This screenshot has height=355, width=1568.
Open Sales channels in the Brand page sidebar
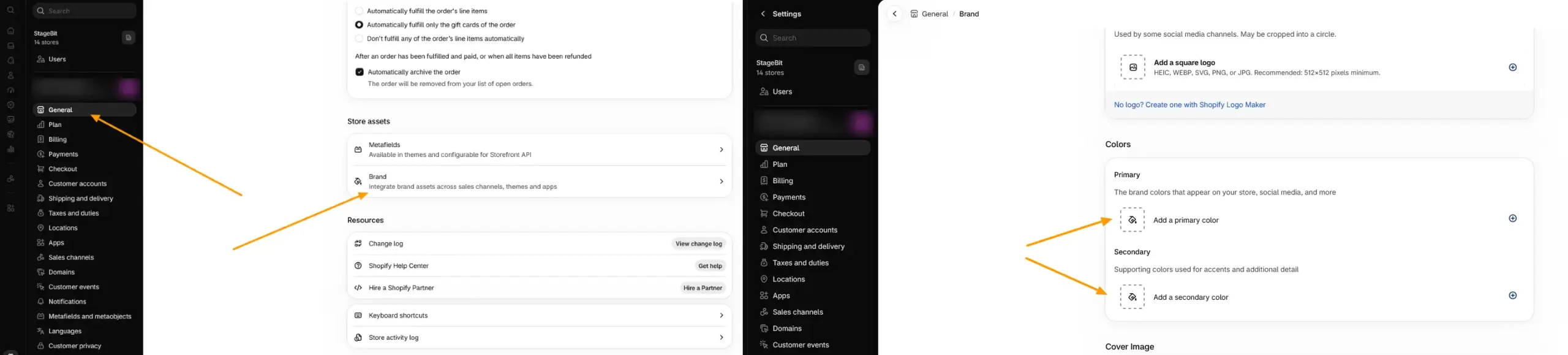pyautogui.click(x=813, y=312)
